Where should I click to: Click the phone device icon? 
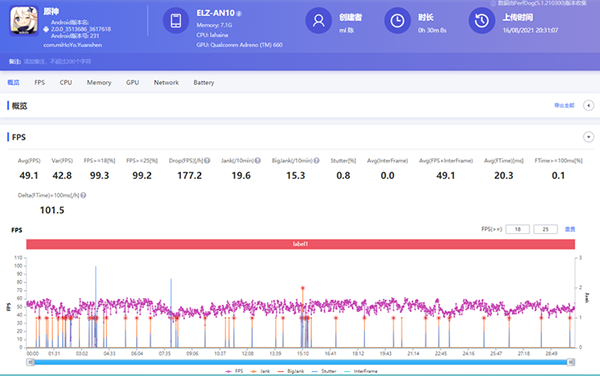point(176,21)
